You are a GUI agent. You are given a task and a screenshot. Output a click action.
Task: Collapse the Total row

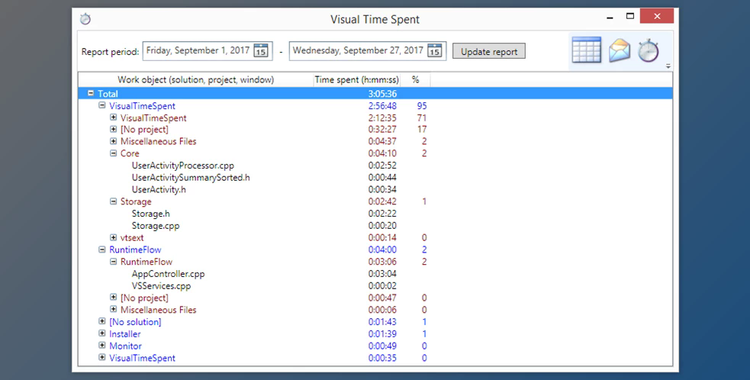pos(90,93)
